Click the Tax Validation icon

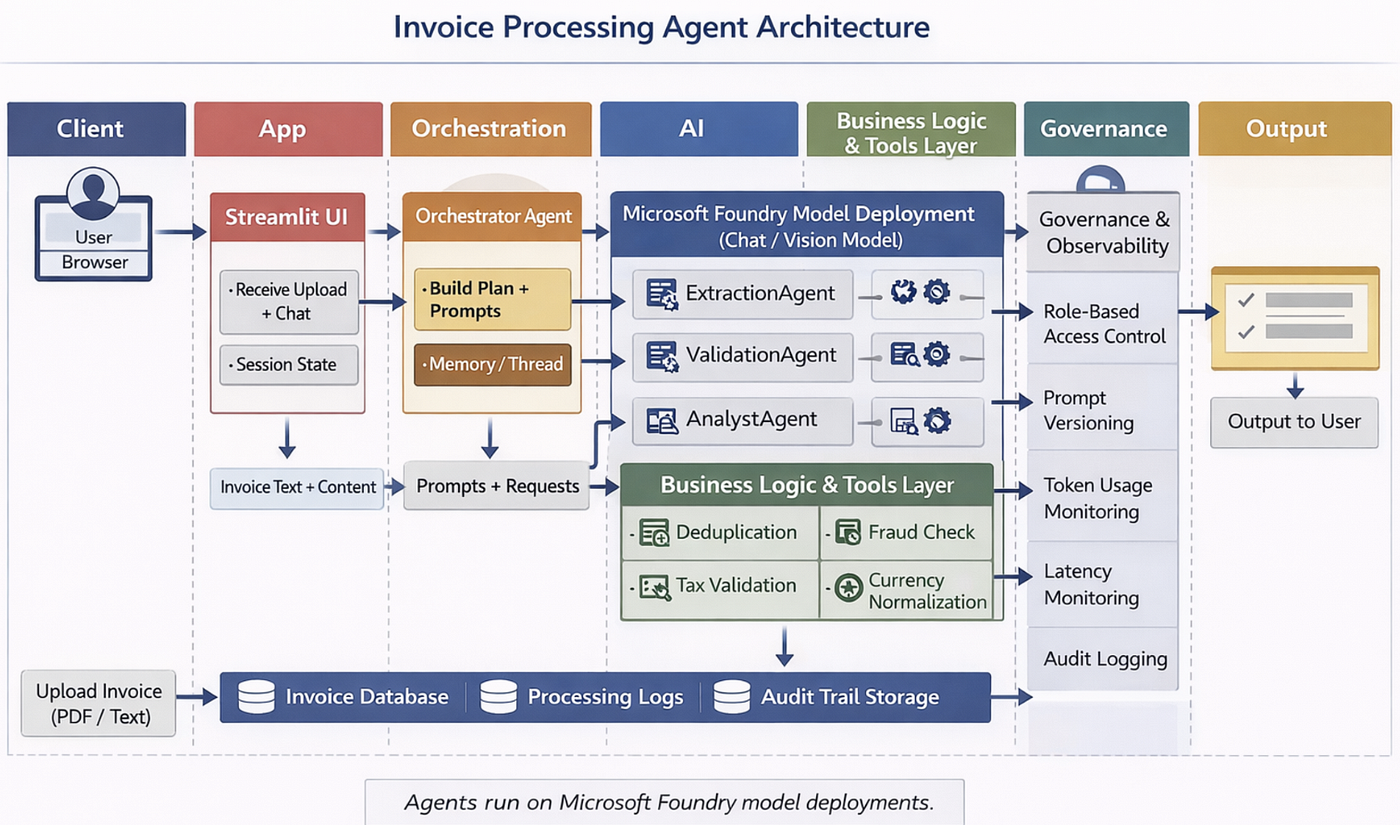tap(655, 587)
